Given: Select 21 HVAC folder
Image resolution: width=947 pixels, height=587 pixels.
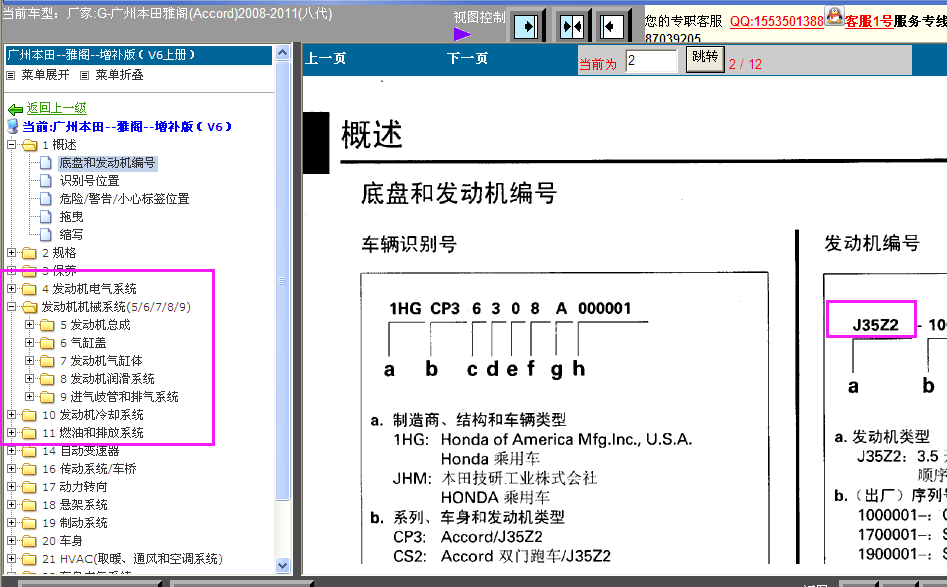Looking at the screenshot, I should (132, 559).
